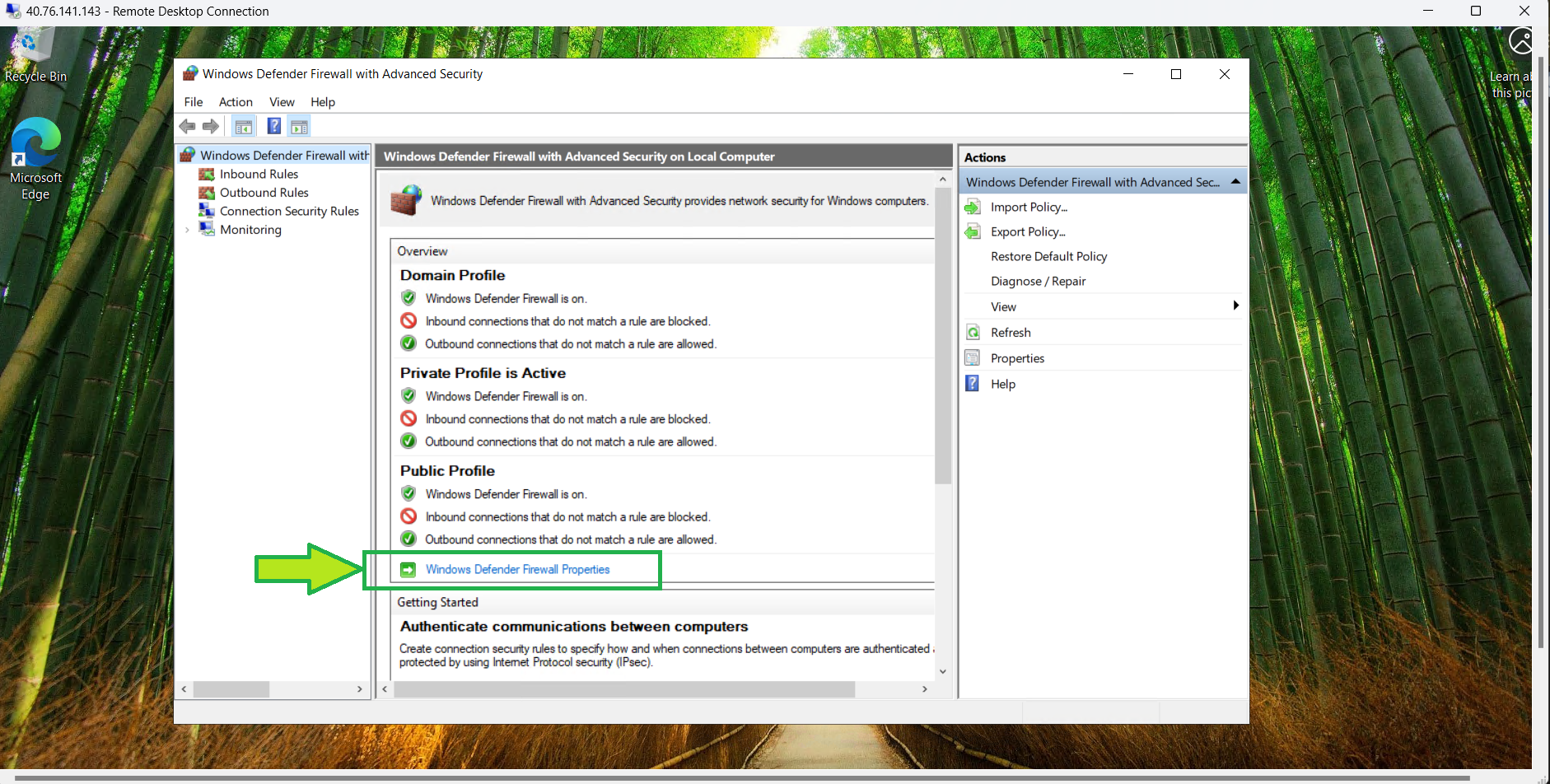Click the tree pane horizontal scroll right arrow
Image resolution: width=1550 pixels, height=784 pixels.
360,689
